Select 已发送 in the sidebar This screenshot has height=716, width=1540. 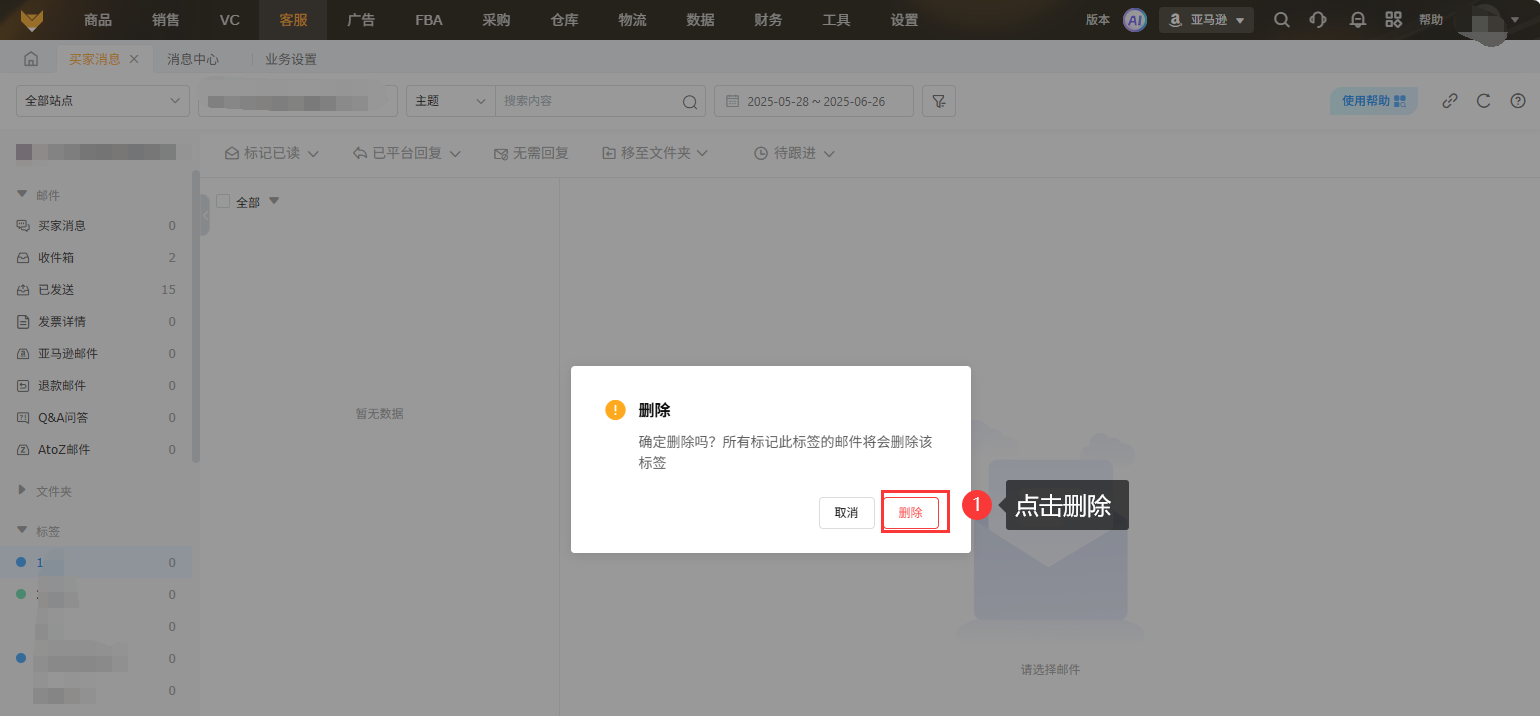(x=96, y=290)
